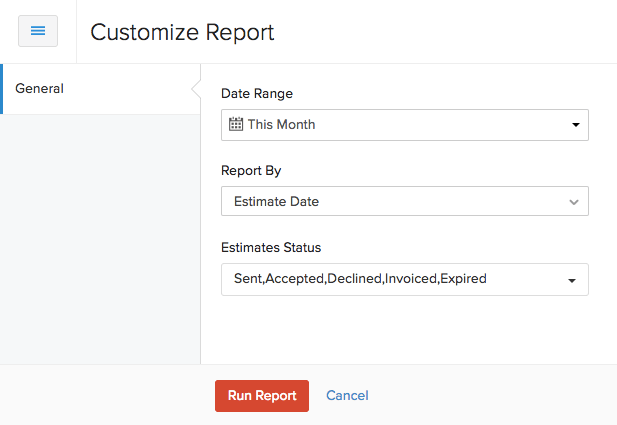Open the Sent,Accepted,Declined status dropdown
The image size is (617, 425).
click(x=404, y=279)
